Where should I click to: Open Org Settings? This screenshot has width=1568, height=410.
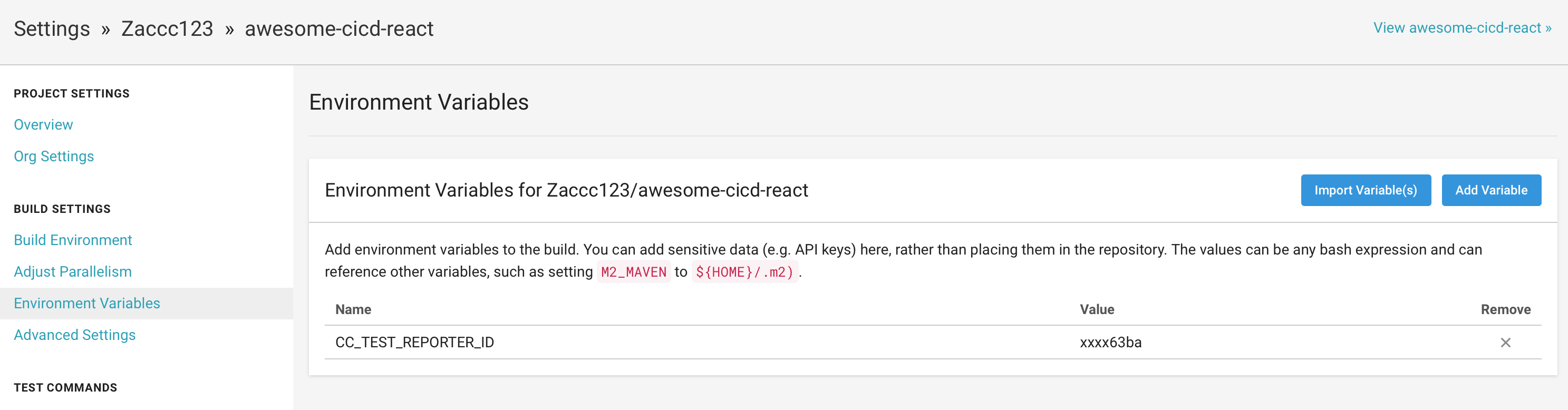[x=54, y=156]
